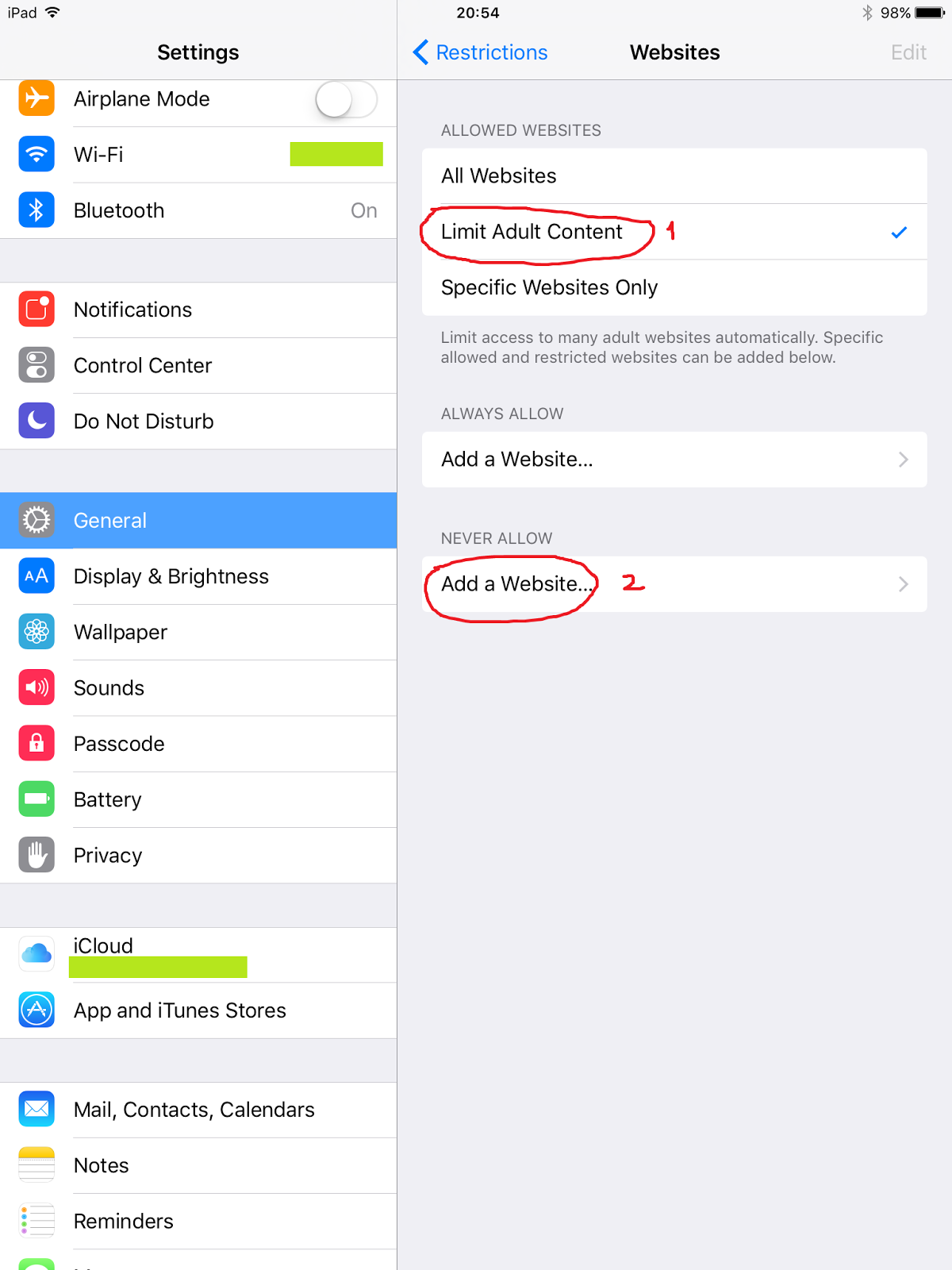This screenshot has height=1270, width=952.
Task: Tap the Airplane Mode icon
Action: 36,98
